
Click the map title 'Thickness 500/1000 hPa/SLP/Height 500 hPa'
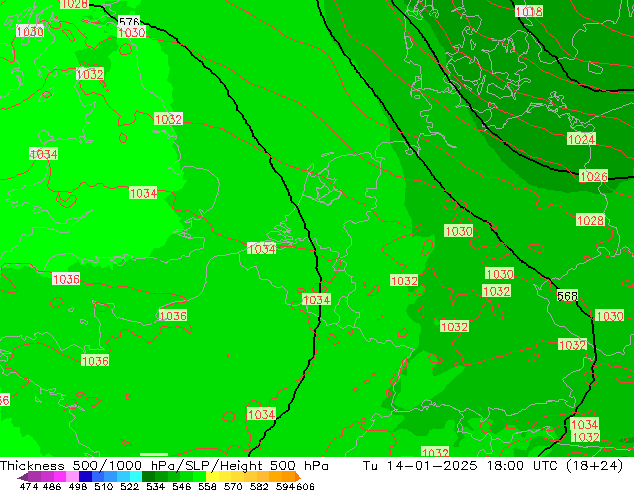click(x=164, y=466)
